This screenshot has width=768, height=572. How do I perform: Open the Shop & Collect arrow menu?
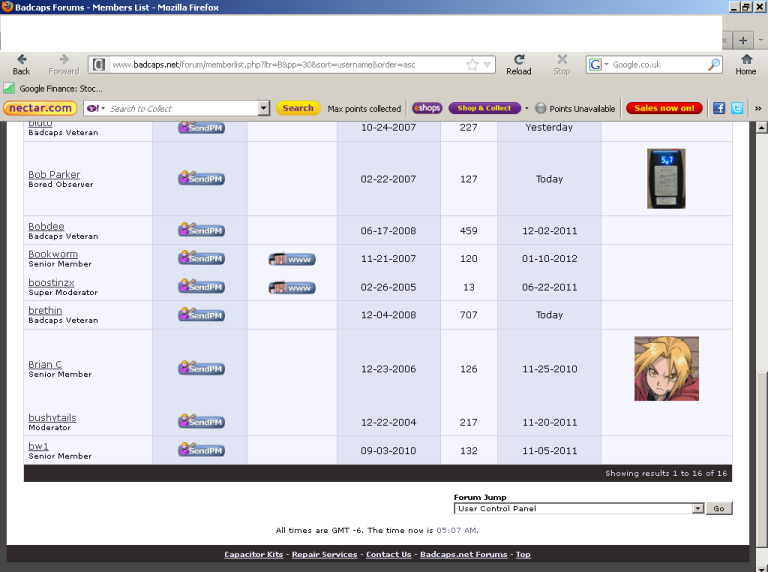(527, 108)
